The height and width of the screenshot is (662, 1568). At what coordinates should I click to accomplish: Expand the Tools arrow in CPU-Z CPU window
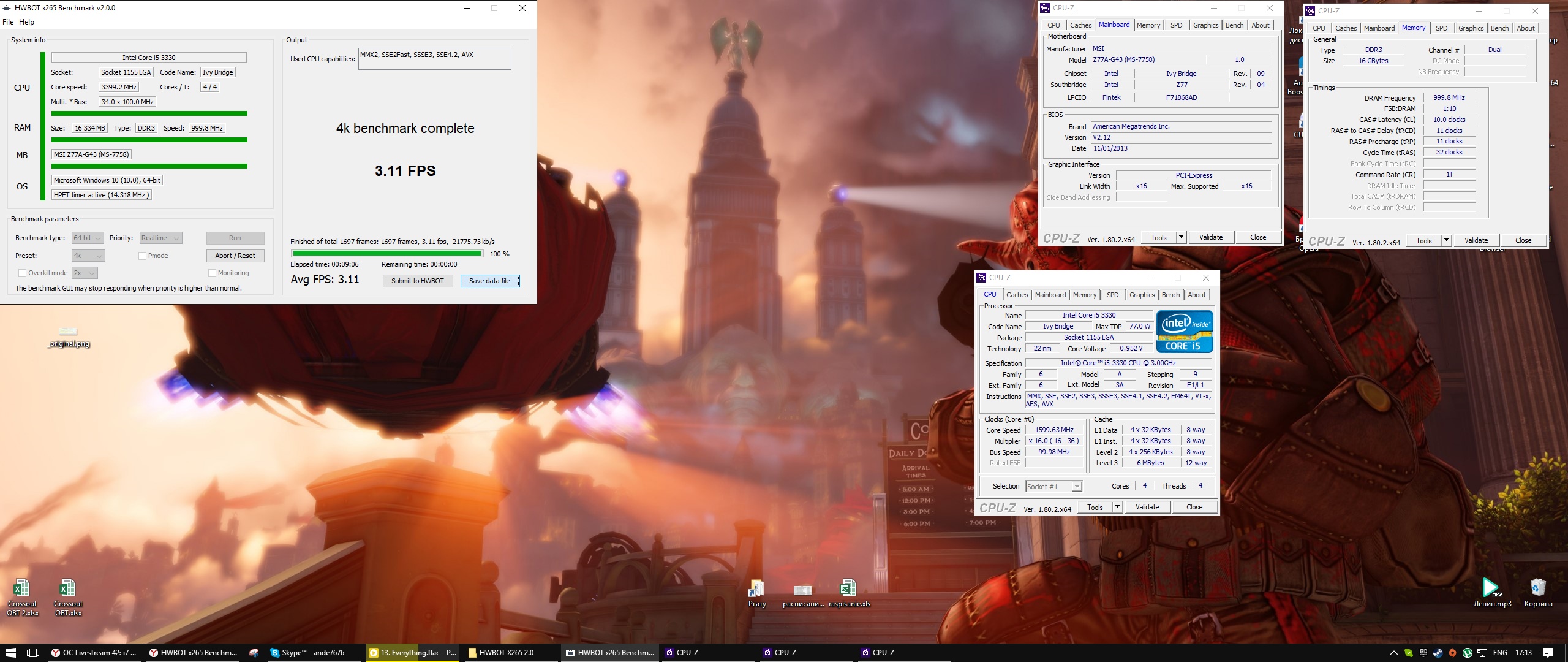[1117, 507]
